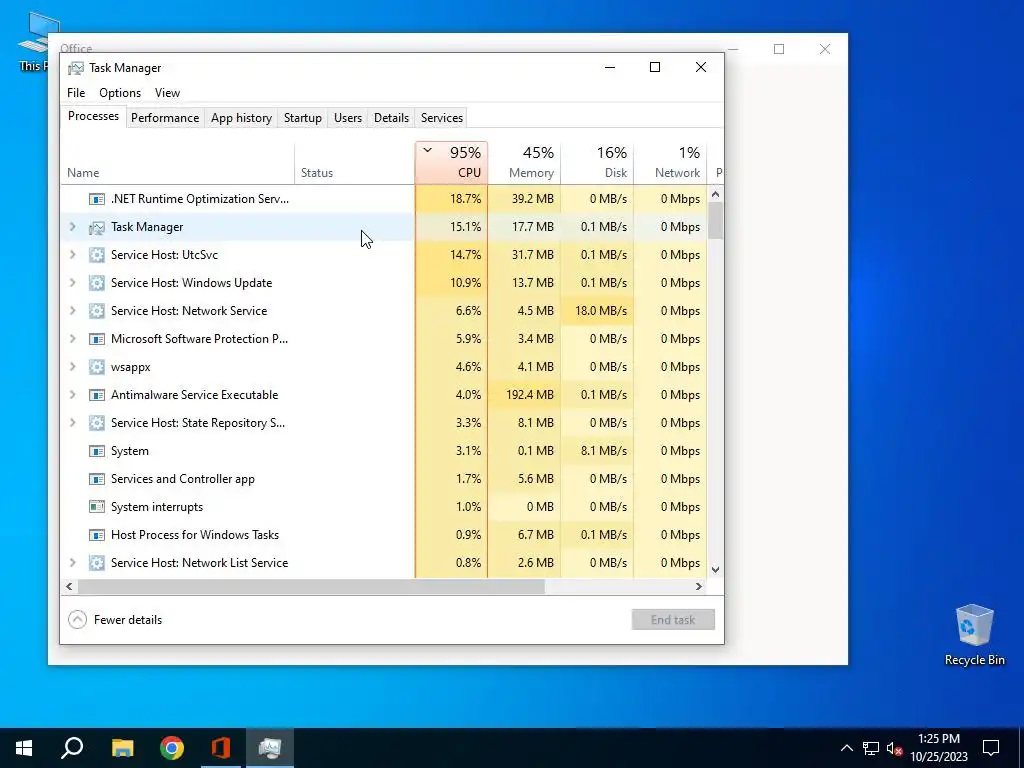This screenshot has width=1024, height=768.
Task: Maximize the Office window behind Task Manager
Action: coord(778,49)
